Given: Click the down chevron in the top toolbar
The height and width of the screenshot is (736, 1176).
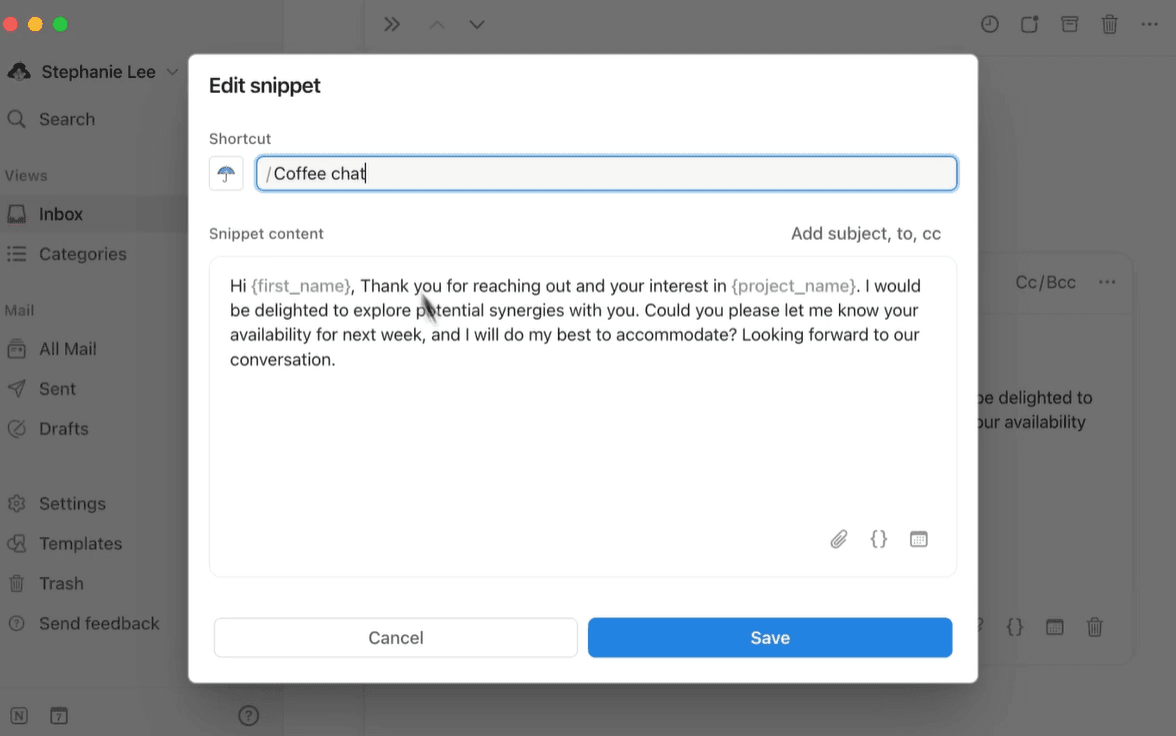Looking at the screenshot, I should click(476, 24).
